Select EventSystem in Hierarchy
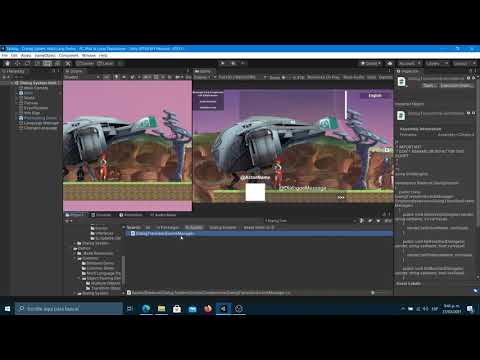The width and height of the screenshot is (480, 360). click(x=36, y=108)
